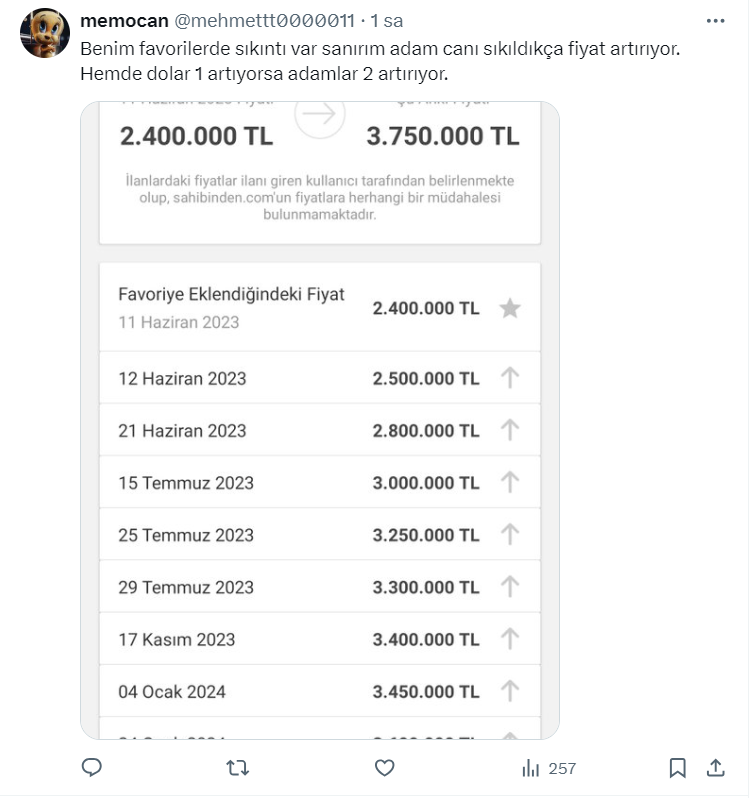Screen dimensions: 754x798
Task: Bookmark this tweet
Action: tap(677, 768)
